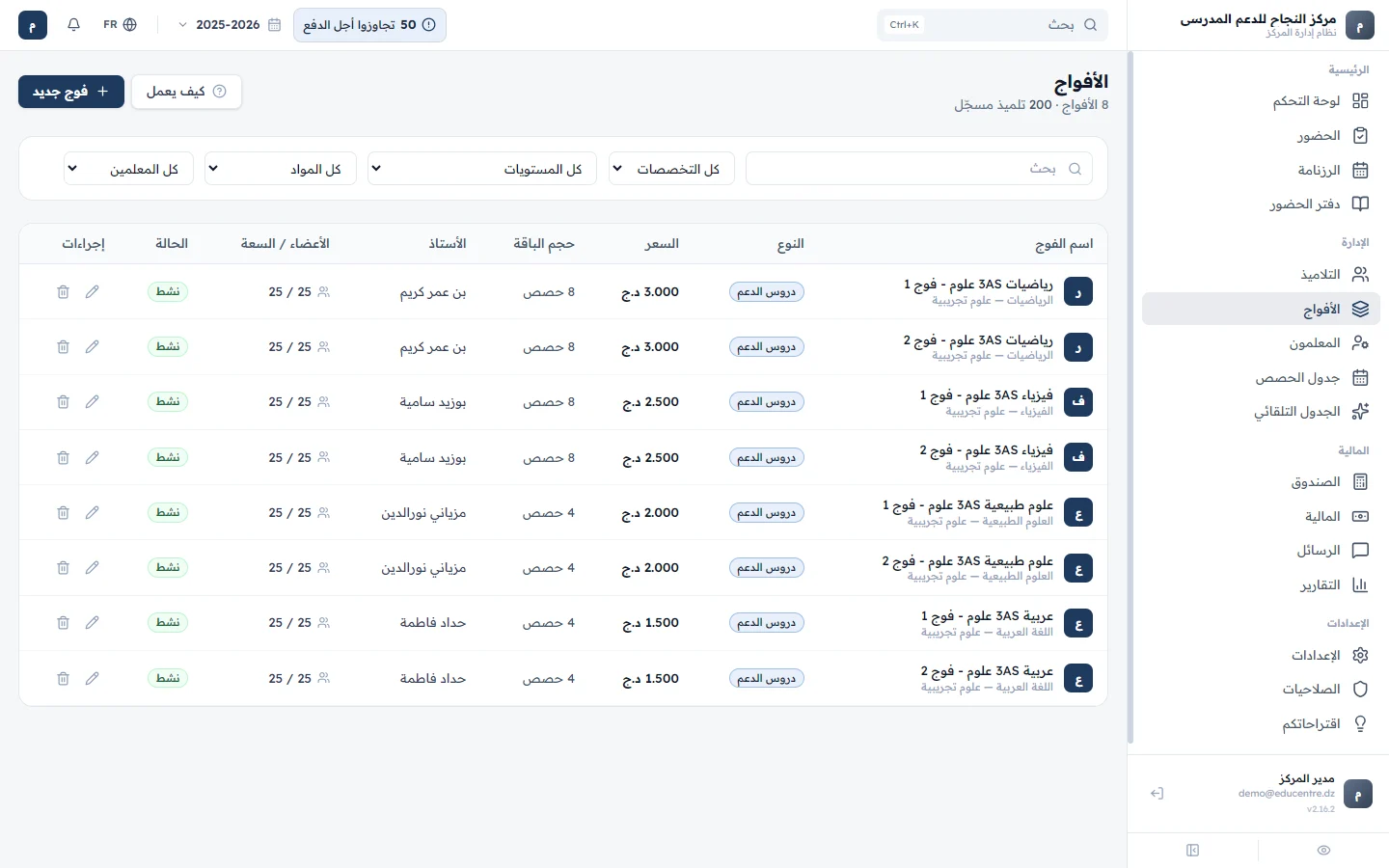
Task: Click the notifications bell icon
Action: pyautogui.click(x=73, y=25)
